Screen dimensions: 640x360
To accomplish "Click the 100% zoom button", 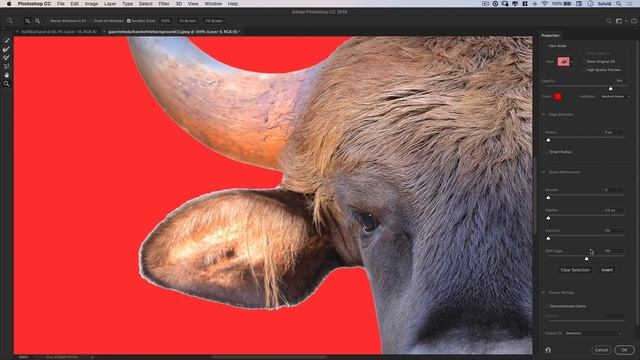I will coord(165,21).
